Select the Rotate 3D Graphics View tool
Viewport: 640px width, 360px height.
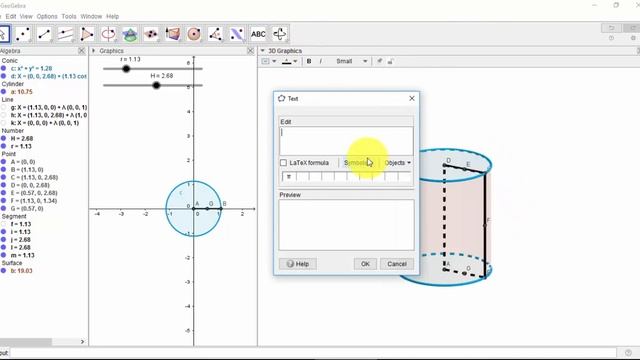point(280,34)
